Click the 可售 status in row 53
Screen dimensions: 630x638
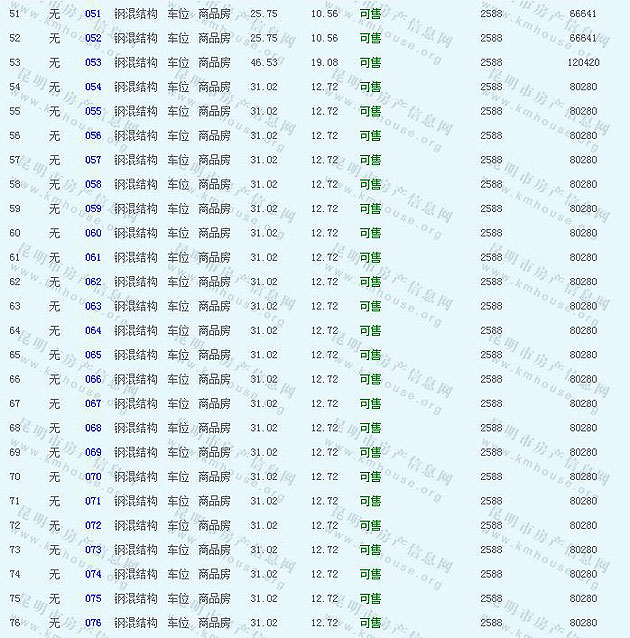coord(370,62)
